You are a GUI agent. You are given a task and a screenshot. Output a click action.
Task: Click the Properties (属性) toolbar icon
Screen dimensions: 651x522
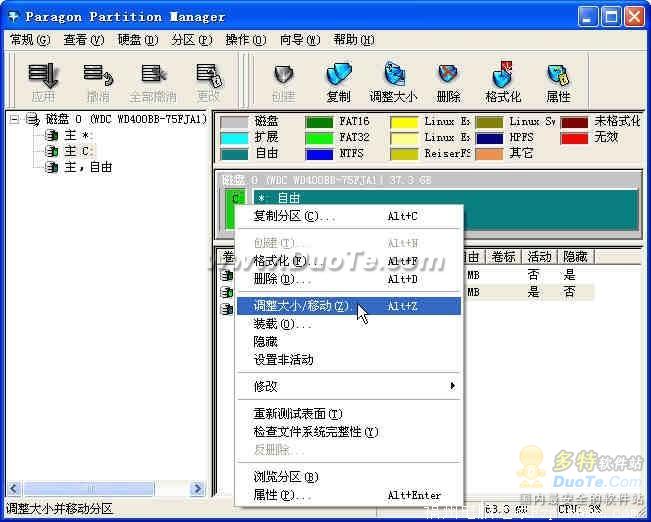558,82
